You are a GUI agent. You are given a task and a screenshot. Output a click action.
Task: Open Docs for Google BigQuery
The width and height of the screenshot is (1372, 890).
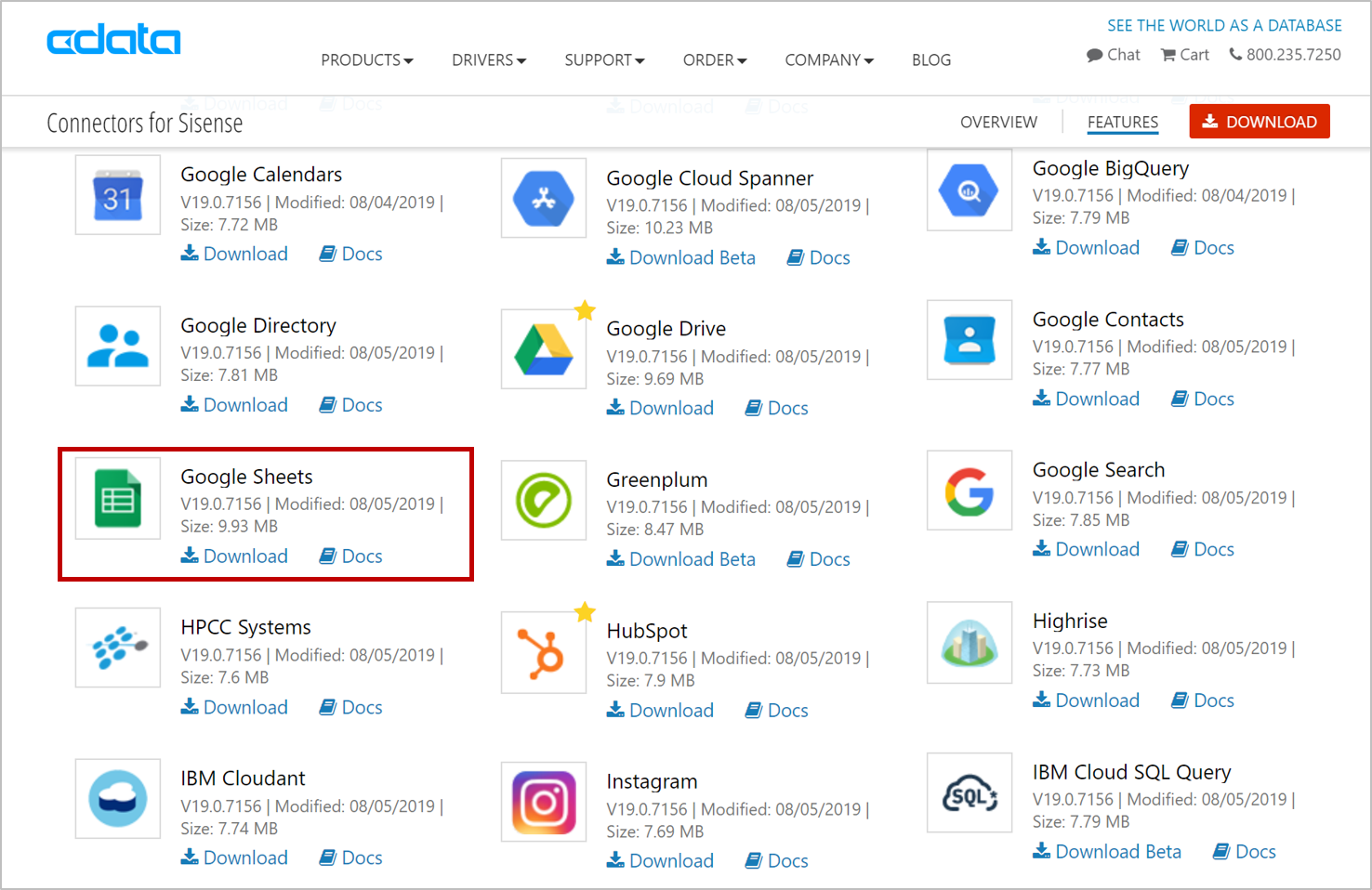[x=1202, y=247]
